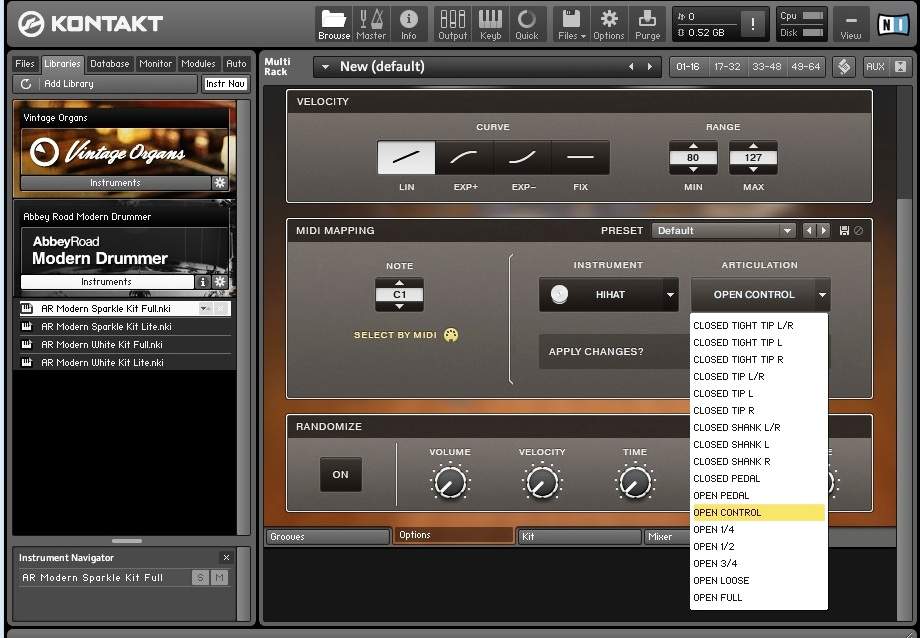Click the Purge icon
This screenshot has width=920, height=638.
click(647, 25)
